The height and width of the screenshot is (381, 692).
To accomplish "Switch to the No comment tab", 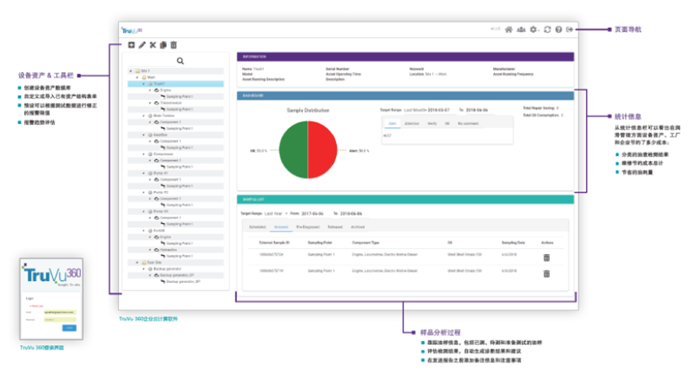I will pos(468,124).
